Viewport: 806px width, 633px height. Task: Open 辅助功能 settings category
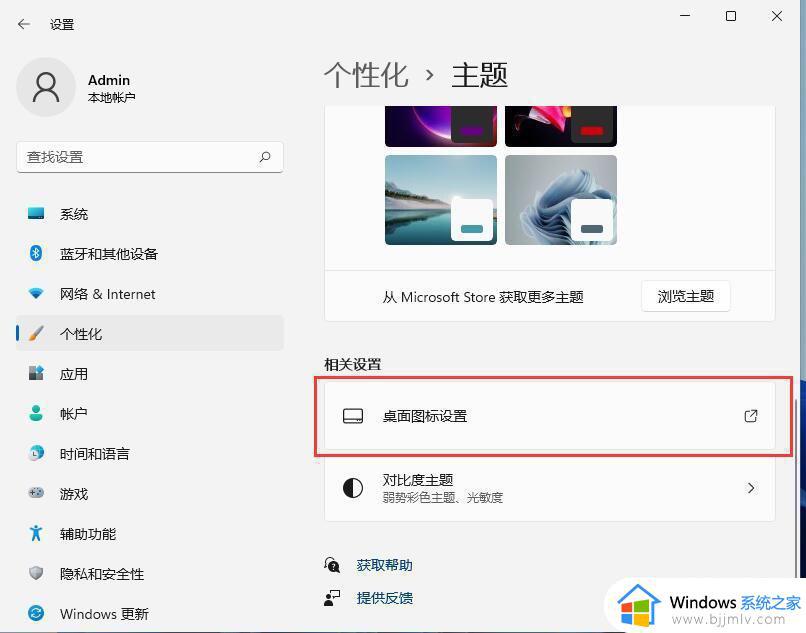coord(150,533)
